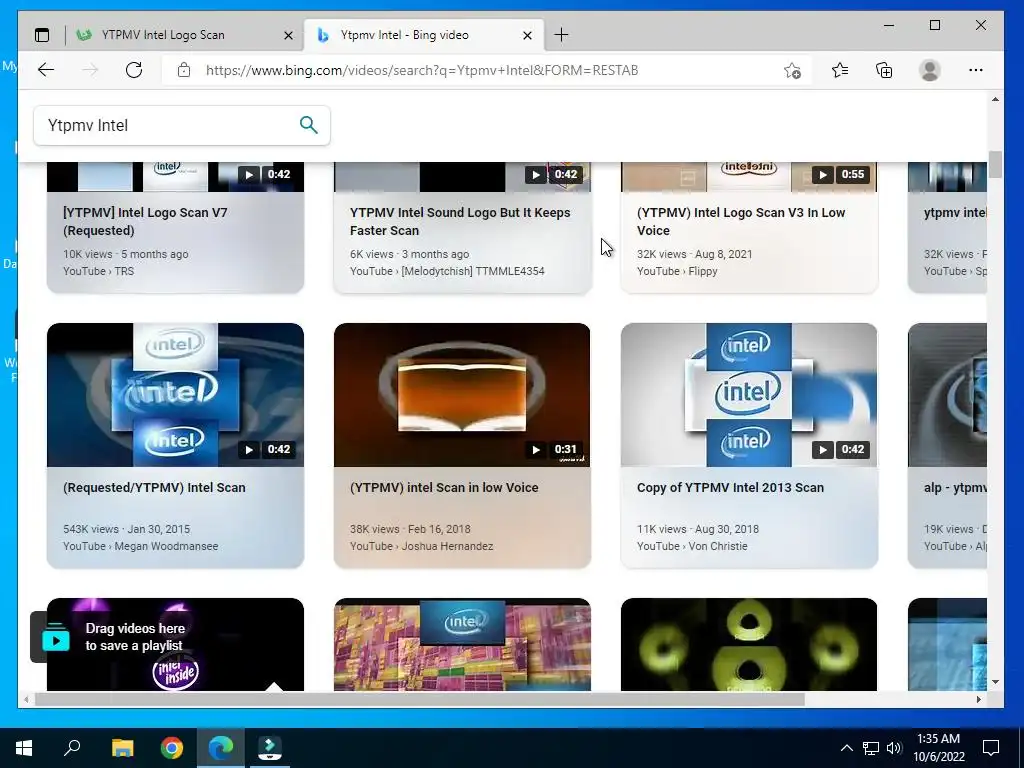This screenshot has height=768, width=1024.
Task: Click vertical scrollbar up arrow
Action: click(x=995, y=99)
